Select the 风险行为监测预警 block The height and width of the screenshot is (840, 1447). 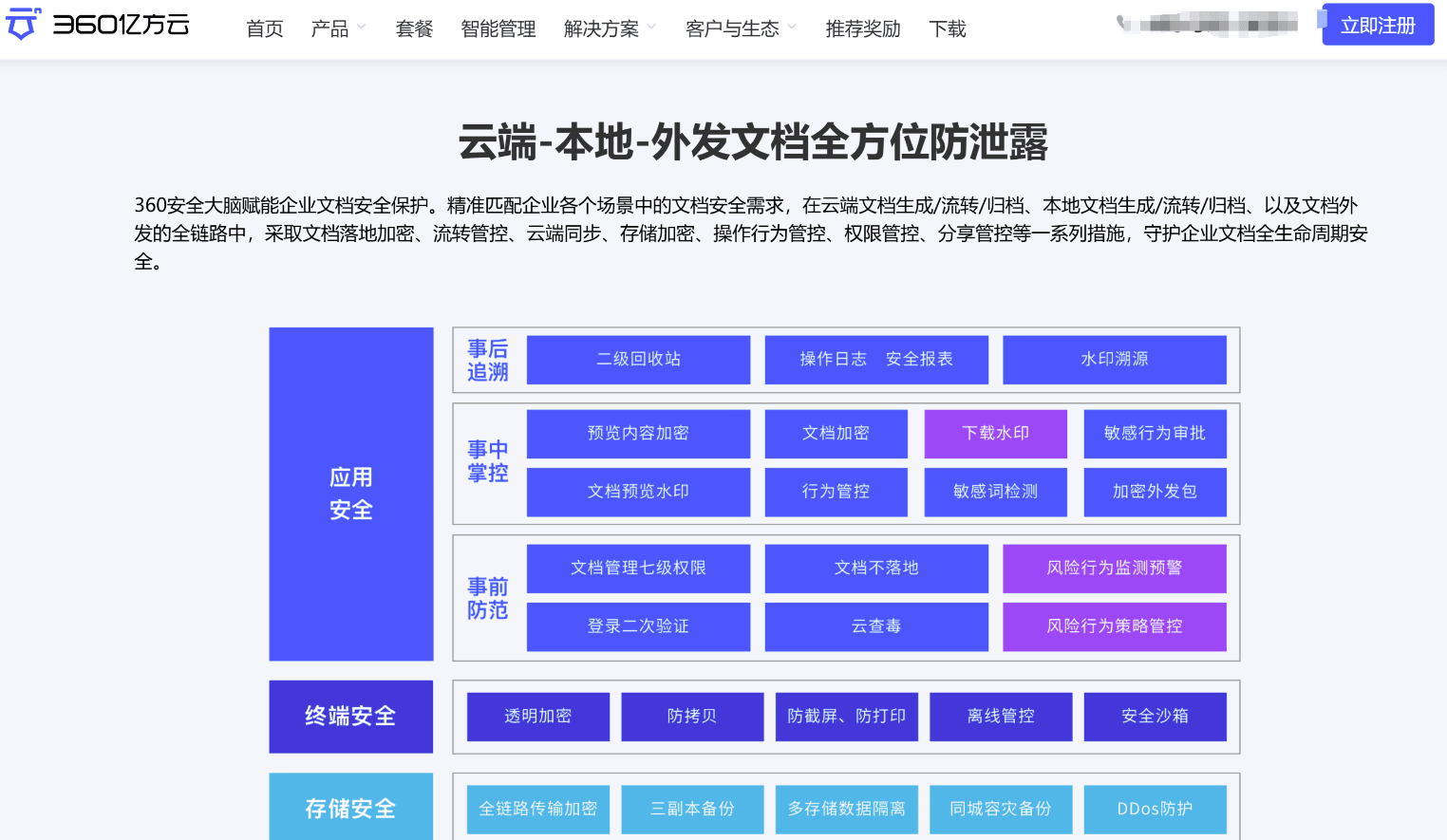coord(1115,569)
